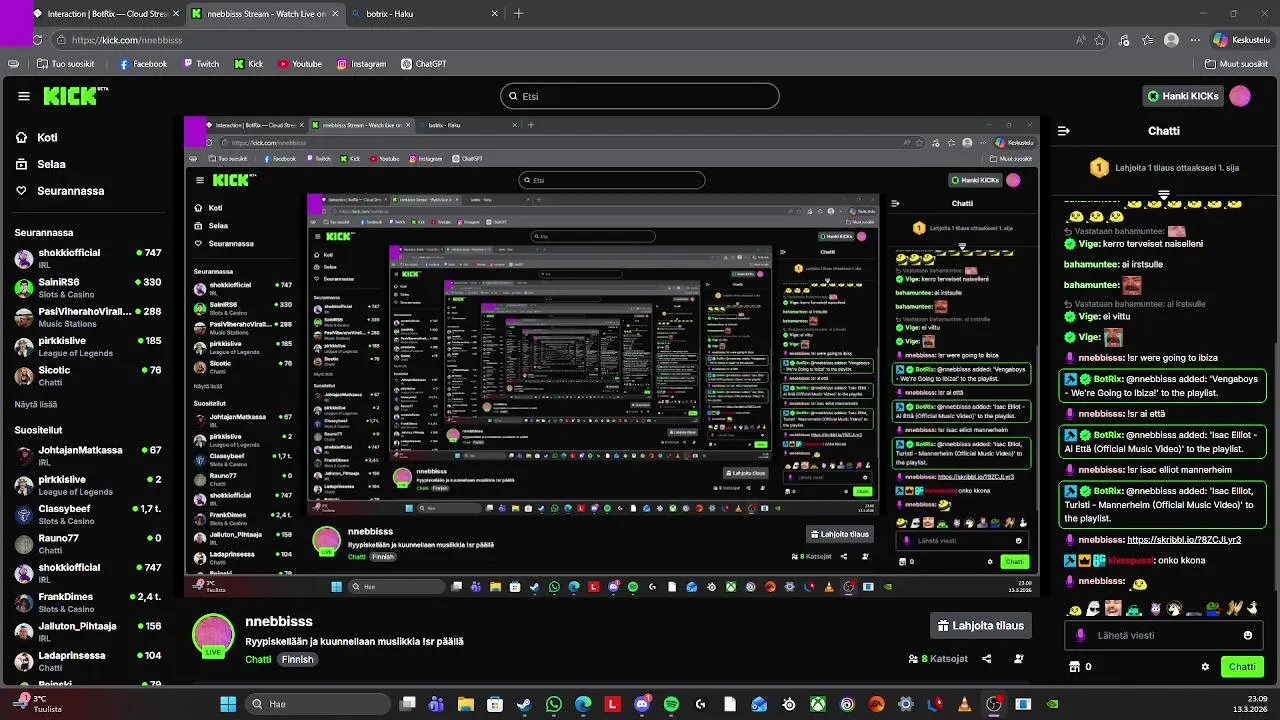Open Ladaprinsessa channel in sidebar
The height and width of the screenshot is (720, 1280).
coord(88,661)
